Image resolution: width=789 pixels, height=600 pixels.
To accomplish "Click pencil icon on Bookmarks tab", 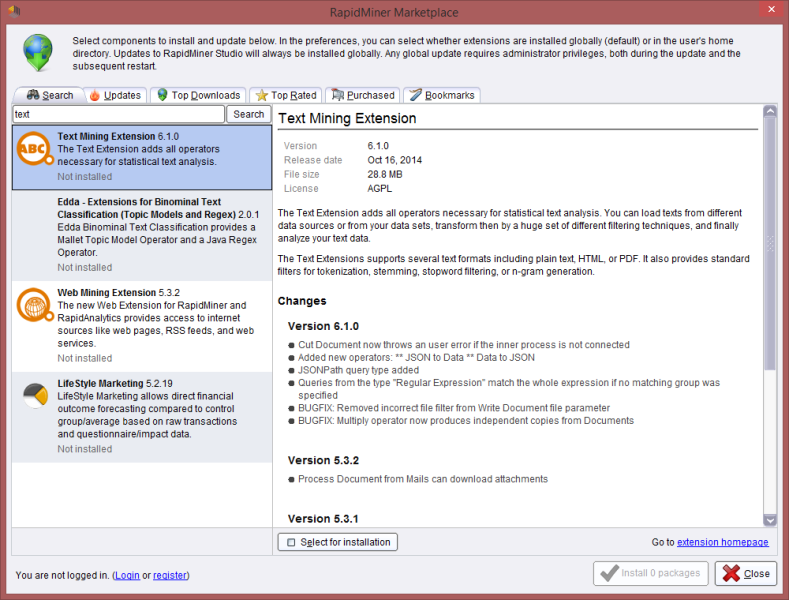I will click(x=415, y=95).
